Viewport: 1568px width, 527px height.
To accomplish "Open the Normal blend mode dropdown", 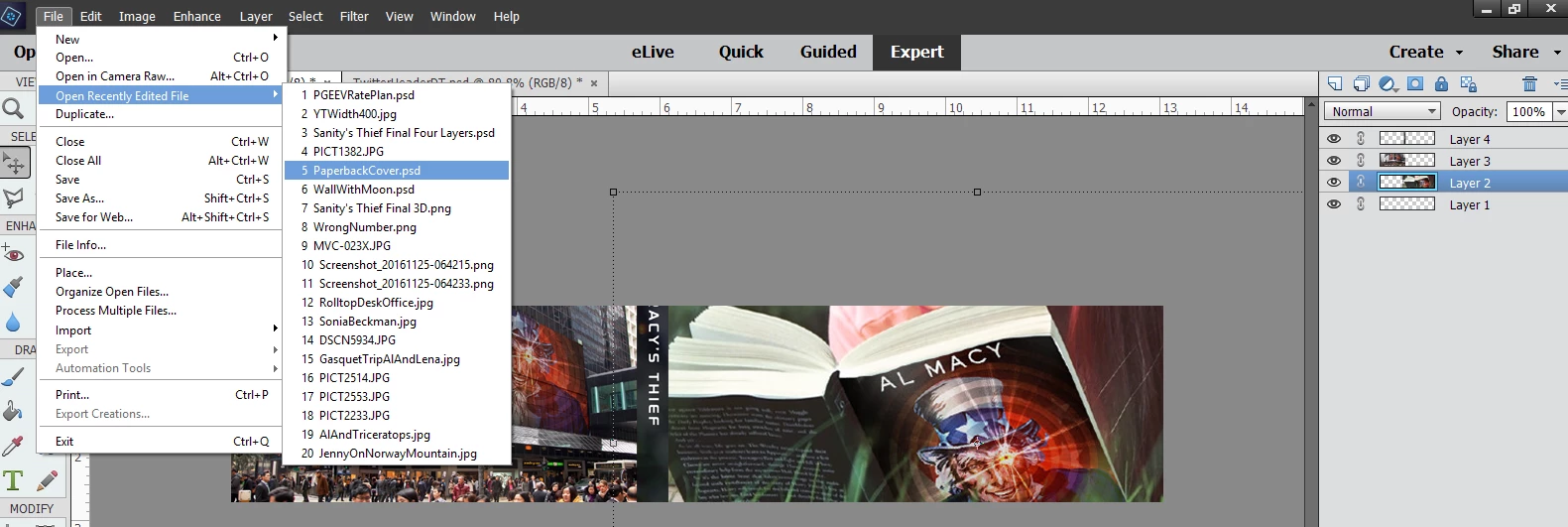I will point(1382,112).
